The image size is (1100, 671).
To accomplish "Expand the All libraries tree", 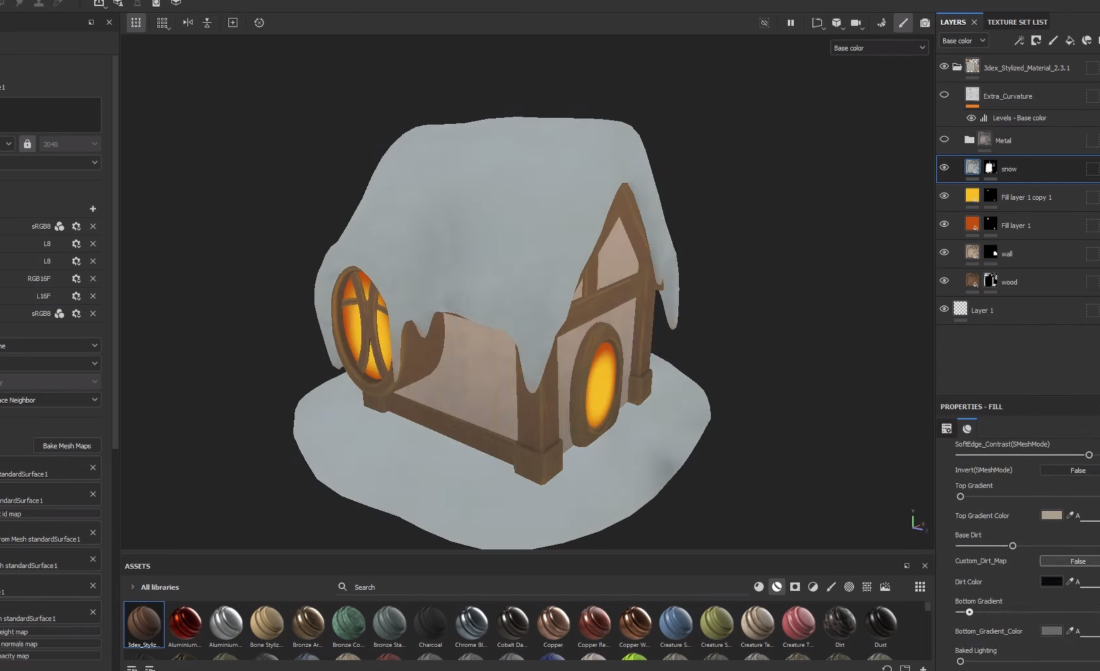I will tap(132, 587).
